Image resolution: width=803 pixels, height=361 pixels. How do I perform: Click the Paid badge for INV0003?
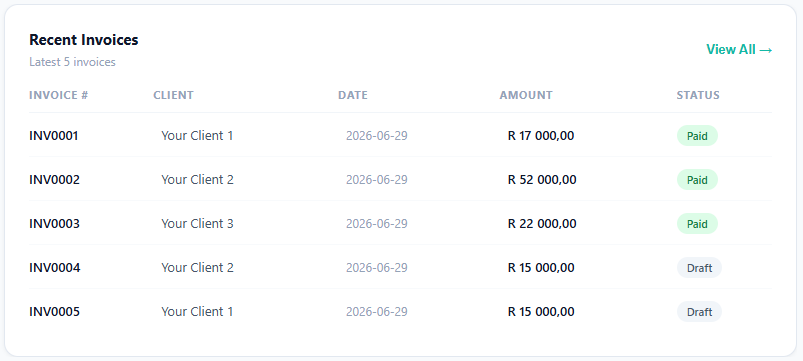pyautogui.click(x=697, y=224)
